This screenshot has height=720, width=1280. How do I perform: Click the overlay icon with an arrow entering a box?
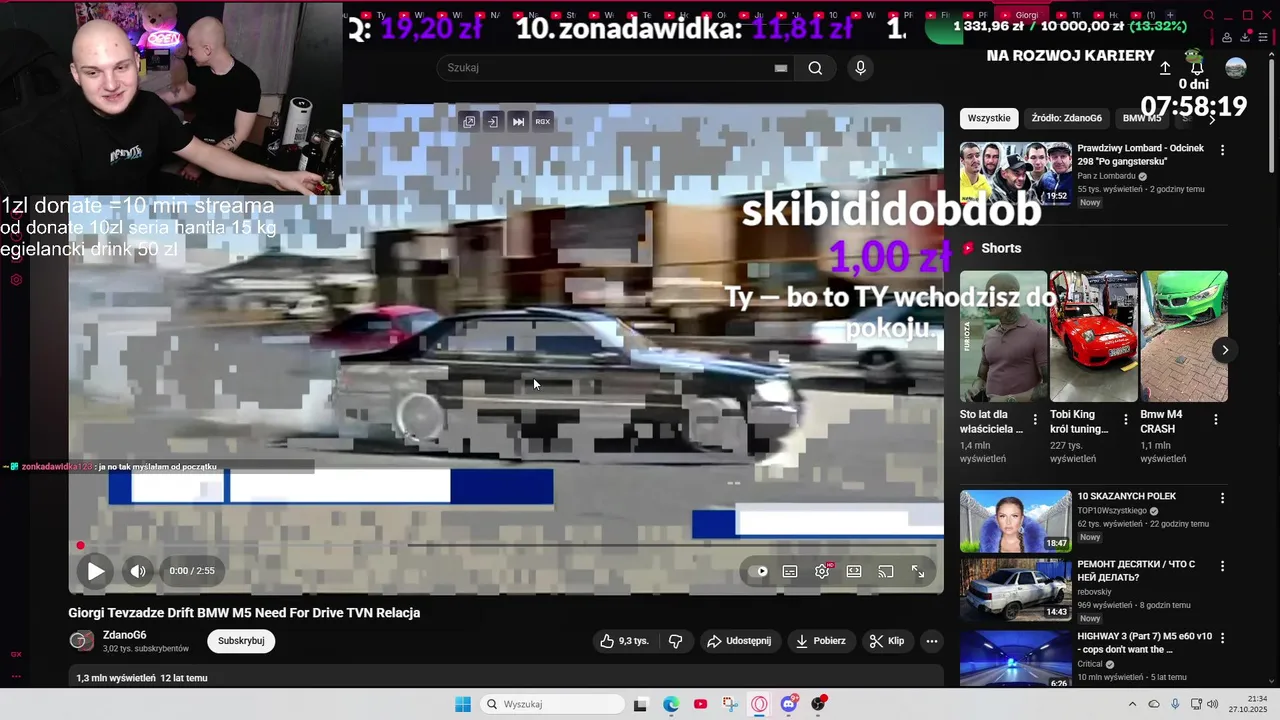click(x=492, y=122)
